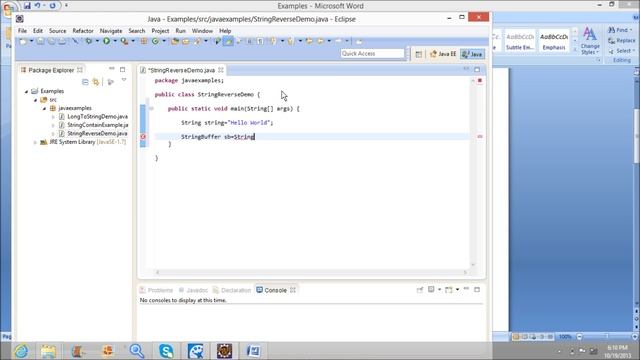Screen dimensions: 640x360
Task: Open dropdown arrow next to Run button
Action: 115,41
